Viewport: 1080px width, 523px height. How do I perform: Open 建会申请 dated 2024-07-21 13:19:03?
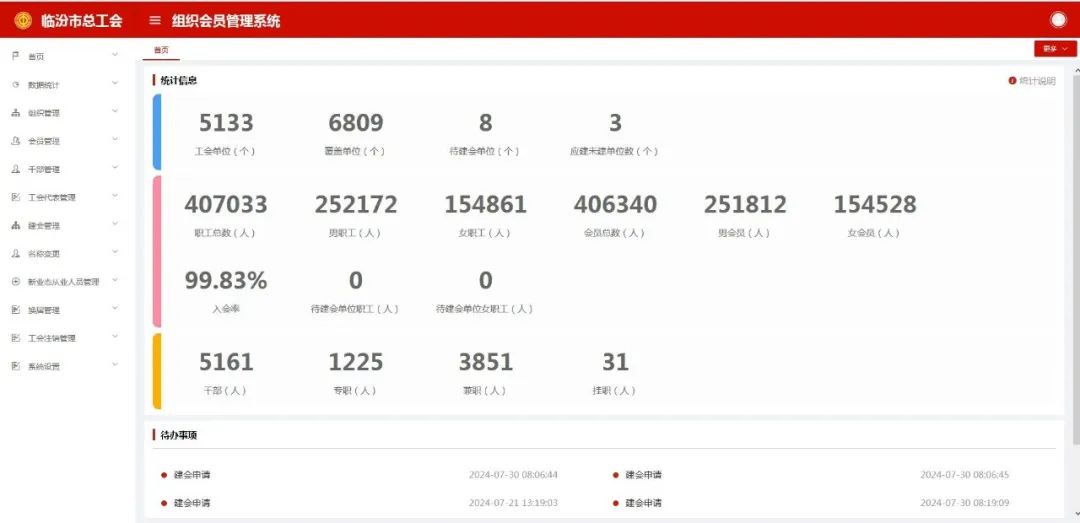191,503
